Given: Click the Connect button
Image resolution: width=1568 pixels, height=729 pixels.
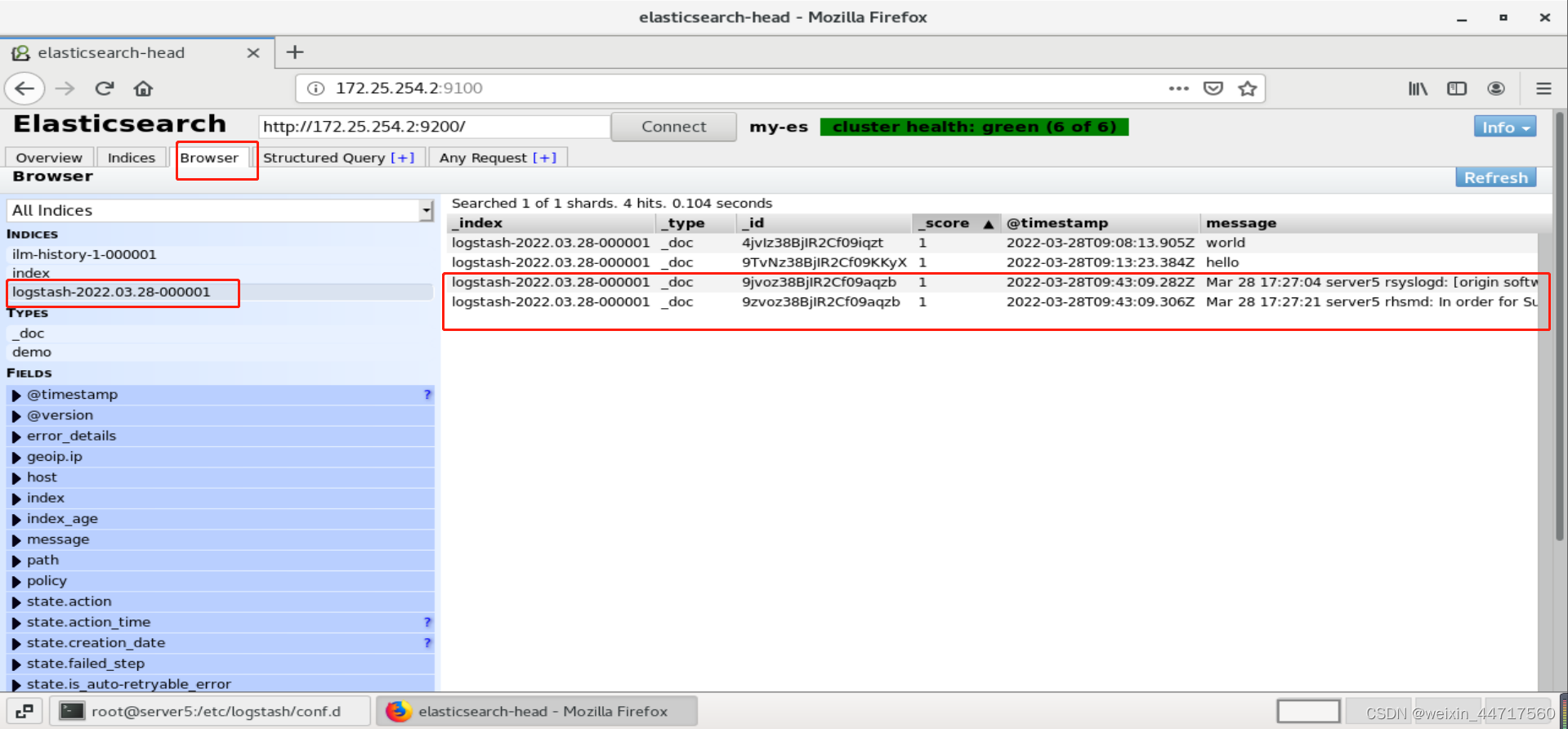Looking at the screenshot, I should click(x=673, y=127).
